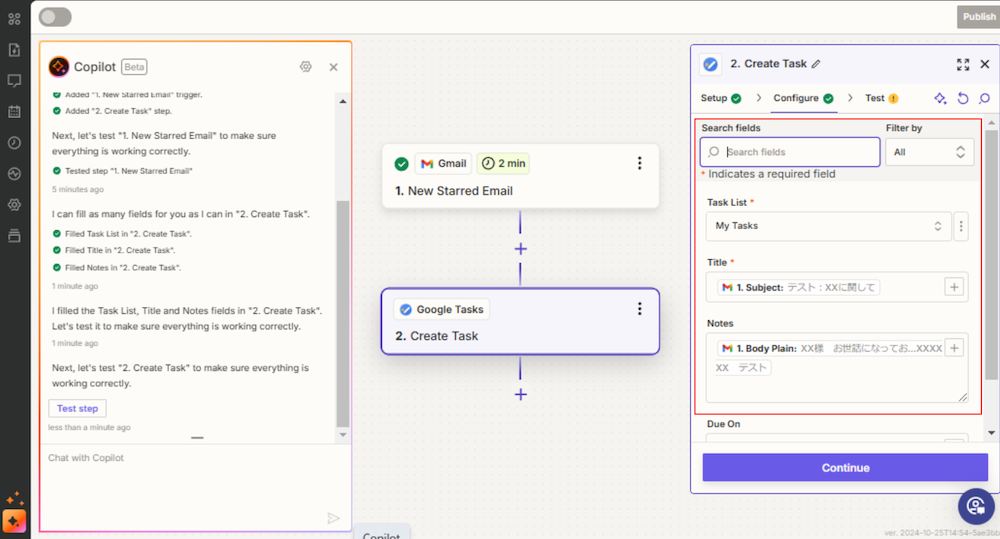This screenshot has height=539, width=1000.
Task: Close the Create Task panel
Action: [985, 64]
